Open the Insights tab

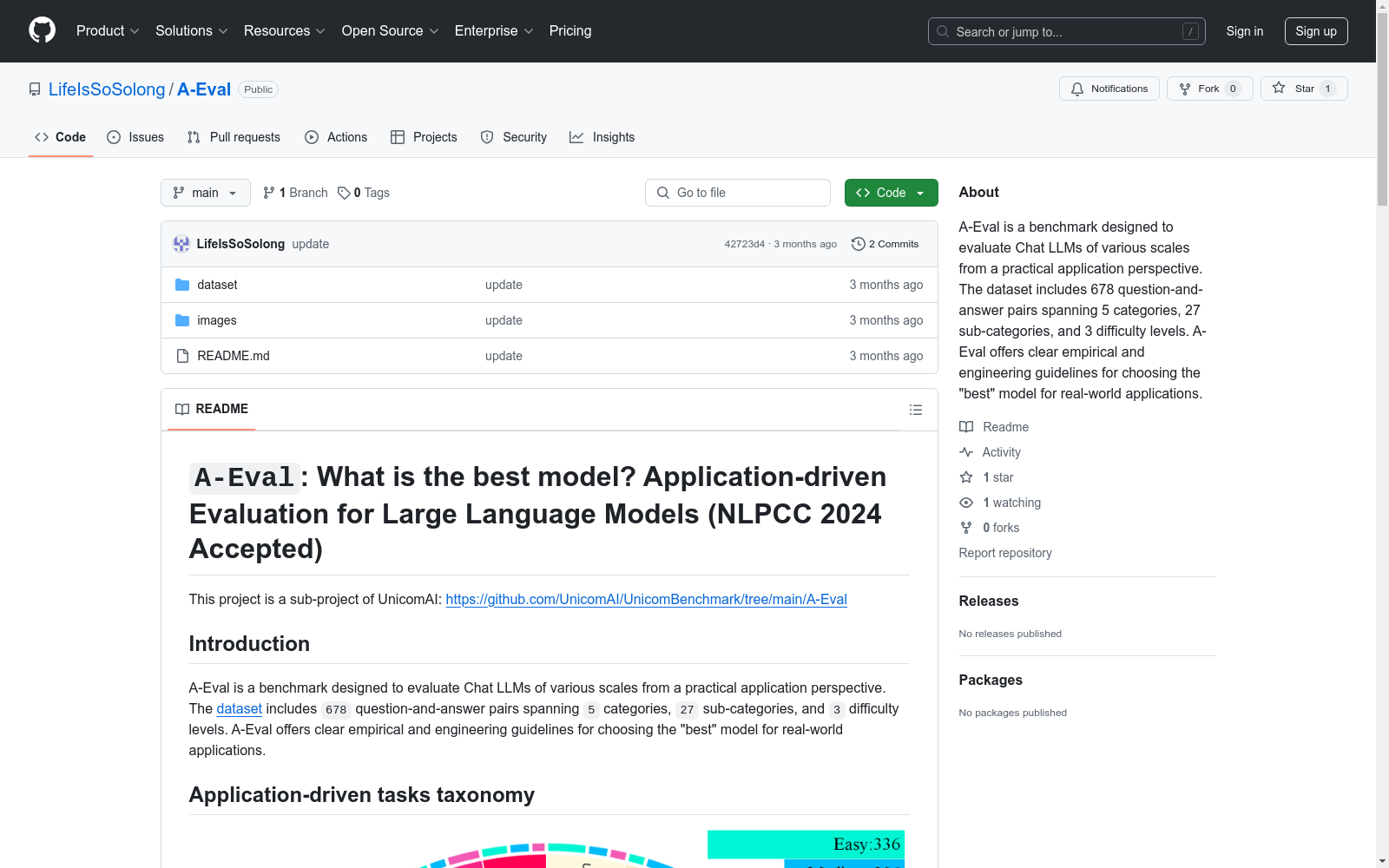coord(602,137)
